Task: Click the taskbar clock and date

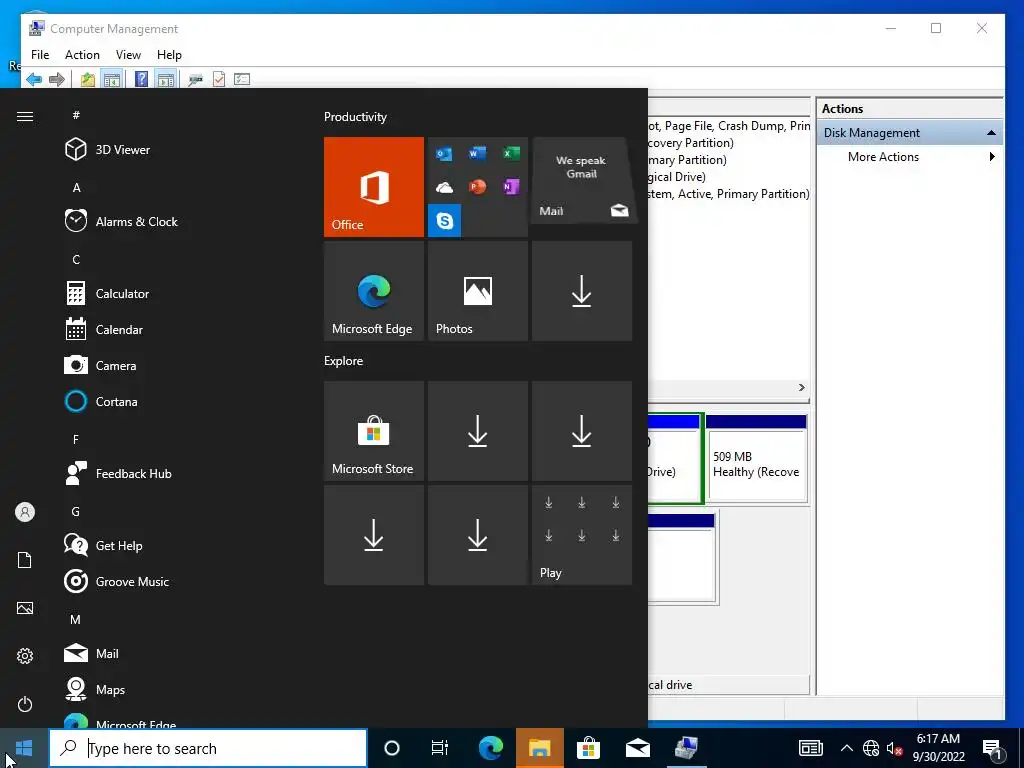Action: click(x=938, y=748)
